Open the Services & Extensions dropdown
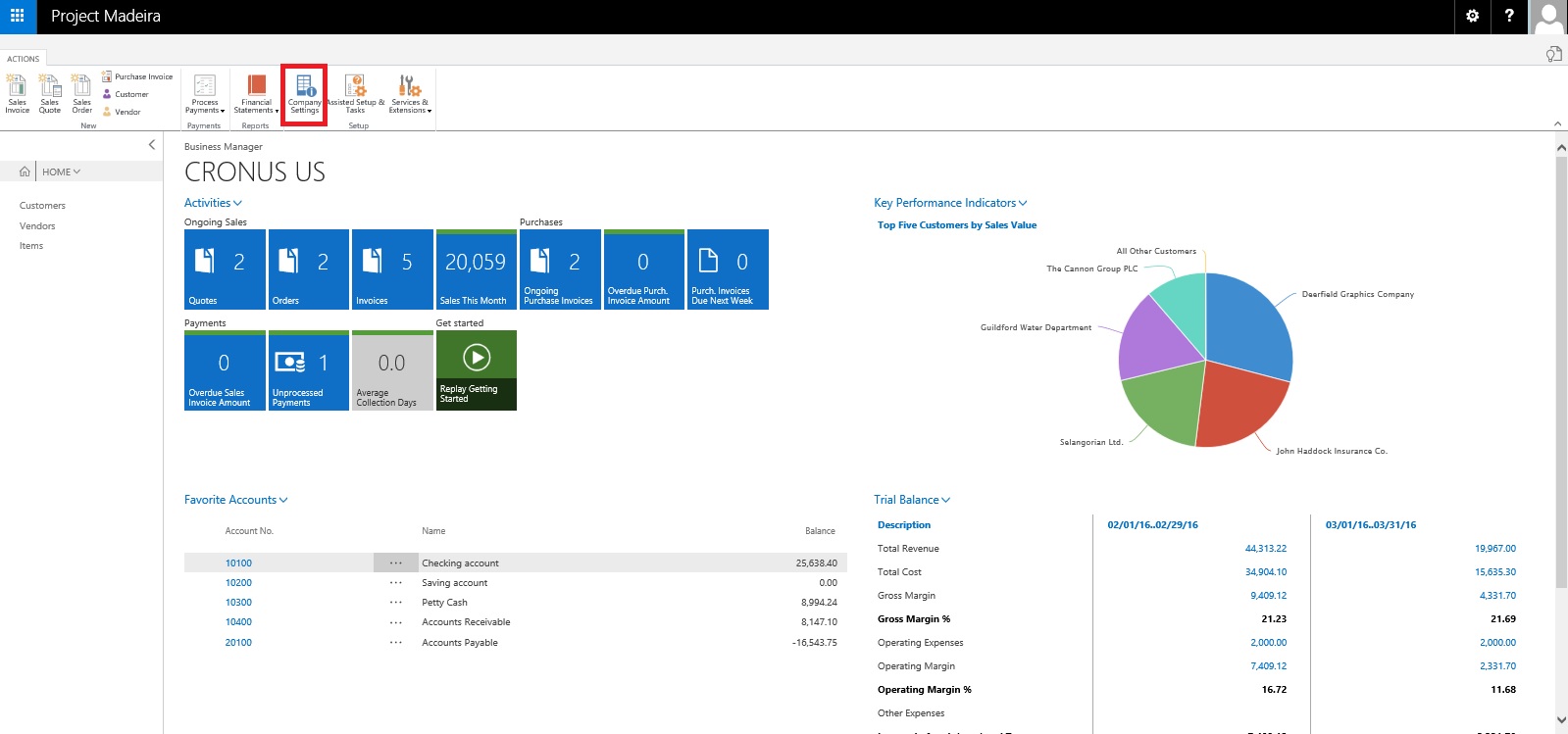The image size is (1568, 734). [x=410, y=94]
